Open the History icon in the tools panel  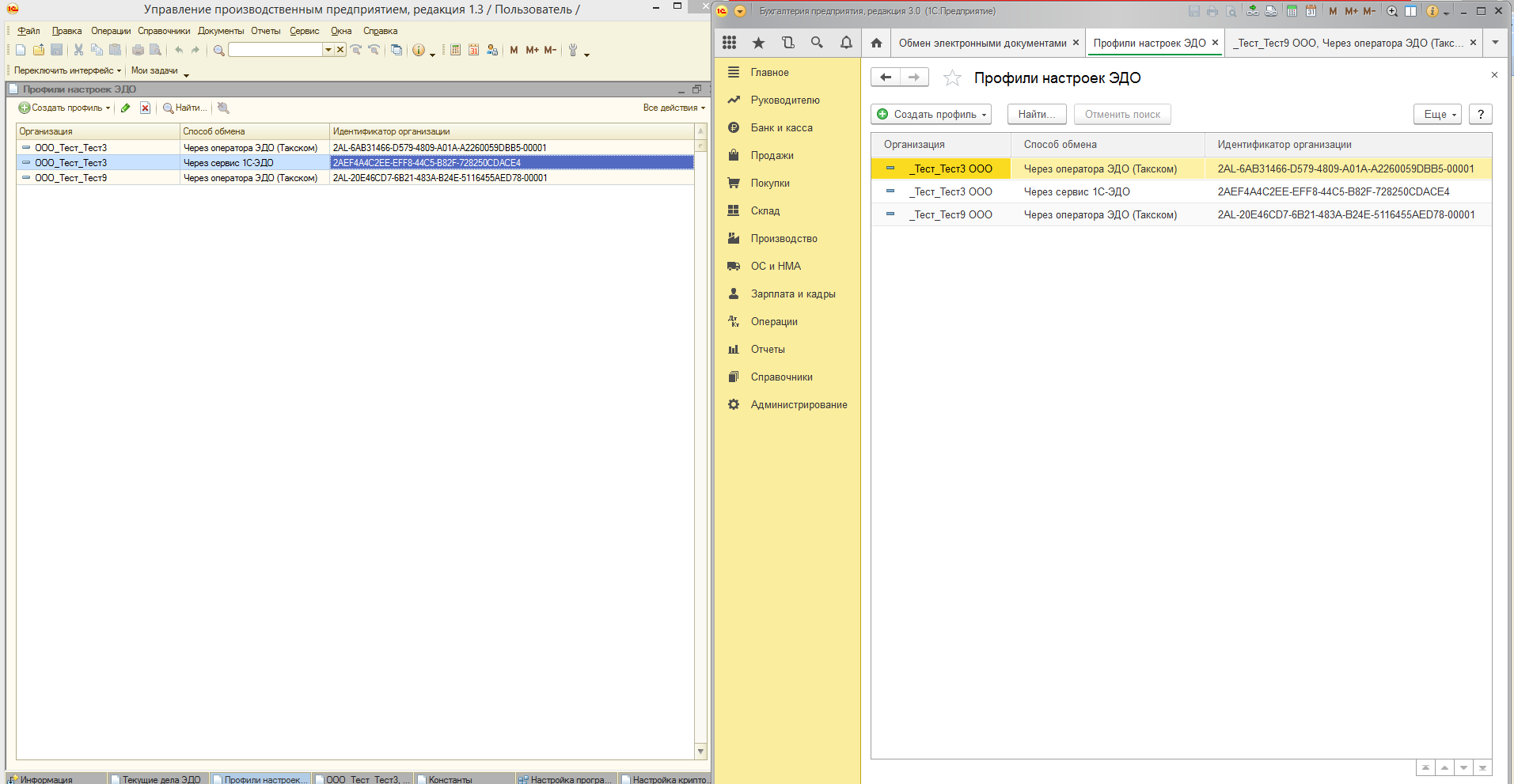(x=787, y=43)
